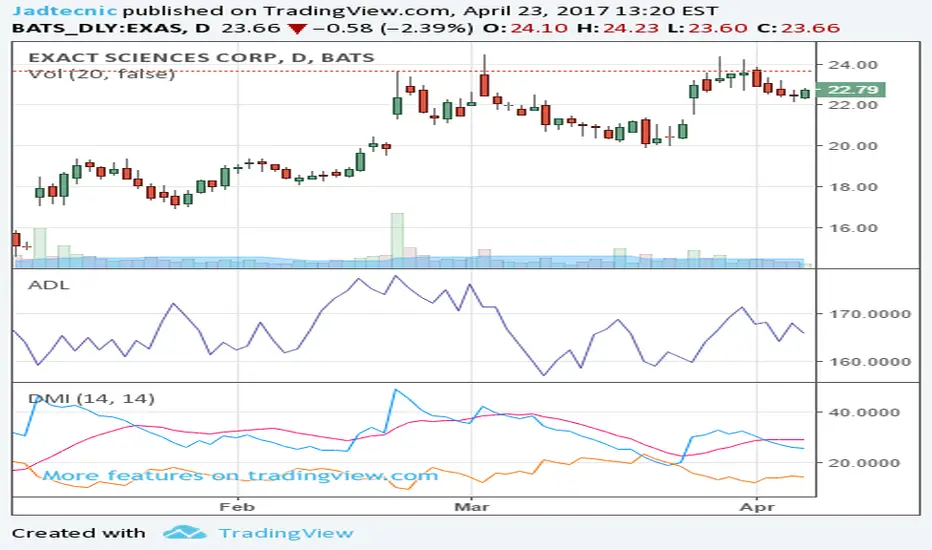Click the 24.00 price axis label
Image resolution: width=932 pixels, height=550 pixels.
(853, 65)
